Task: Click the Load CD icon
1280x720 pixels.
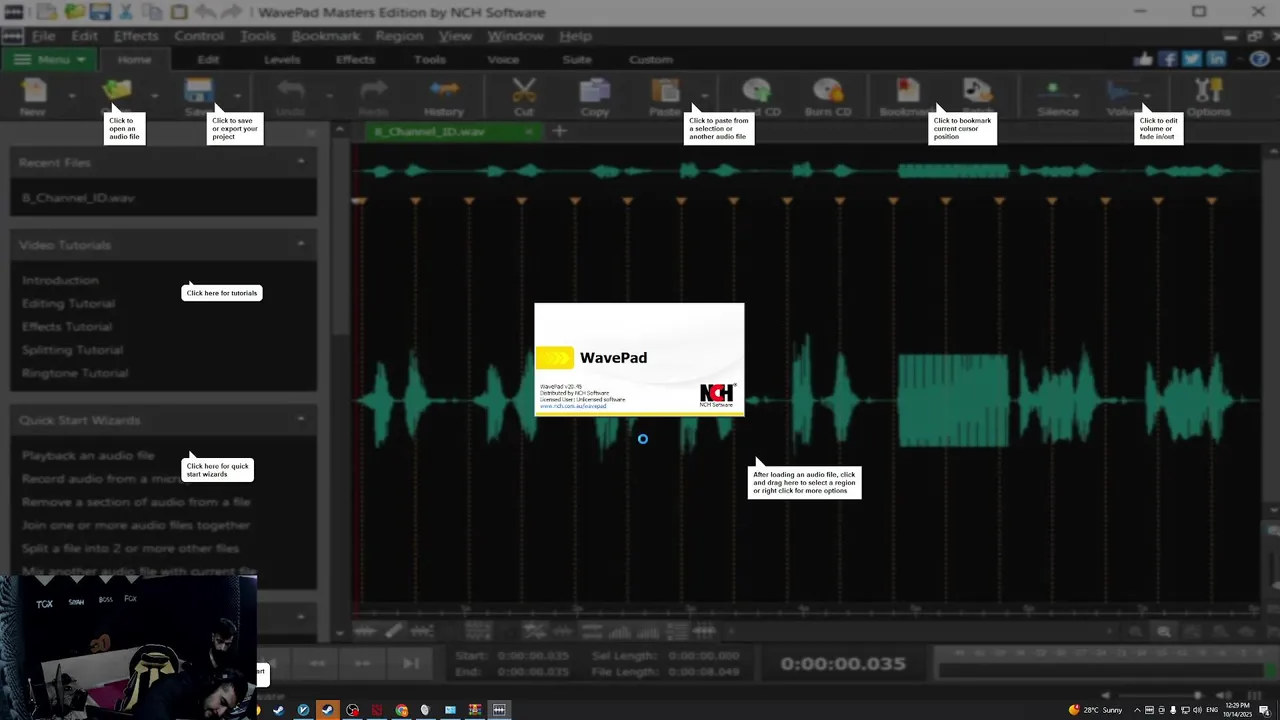Action: [756, 91]
